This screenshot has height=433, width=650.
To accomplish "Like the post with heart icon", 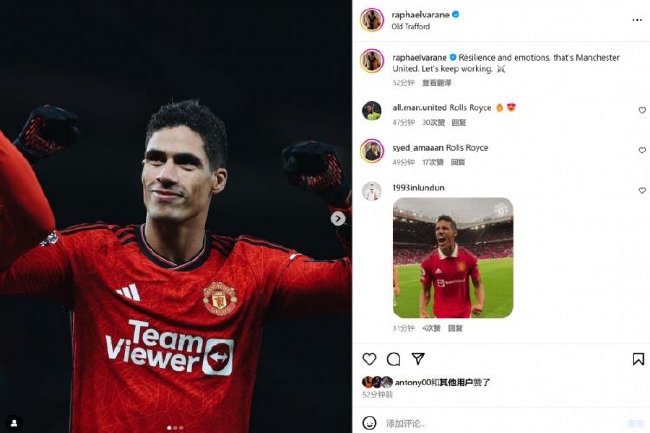I will (369, 359).
